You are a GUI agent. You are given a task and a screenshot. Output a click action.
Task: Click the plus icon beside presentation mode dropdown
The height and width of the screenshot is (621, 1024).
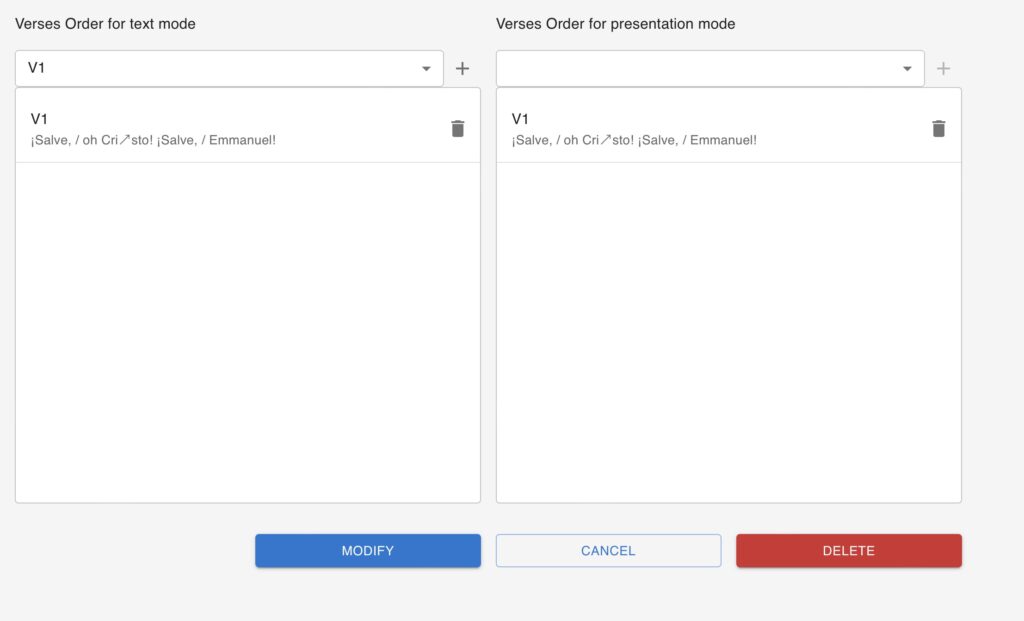(x=943, y=69)
